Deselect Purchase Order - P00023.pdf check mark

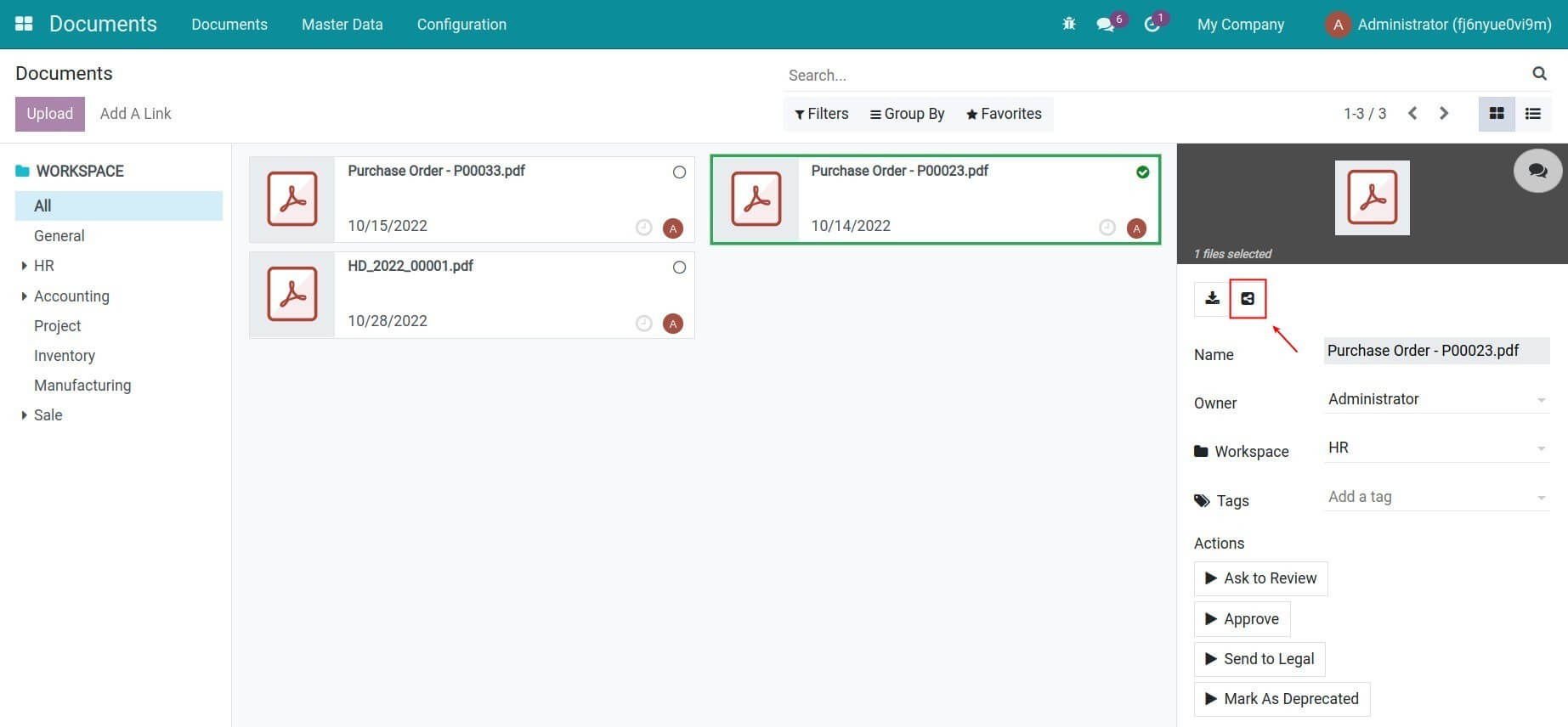click(x=1142, y=172)
